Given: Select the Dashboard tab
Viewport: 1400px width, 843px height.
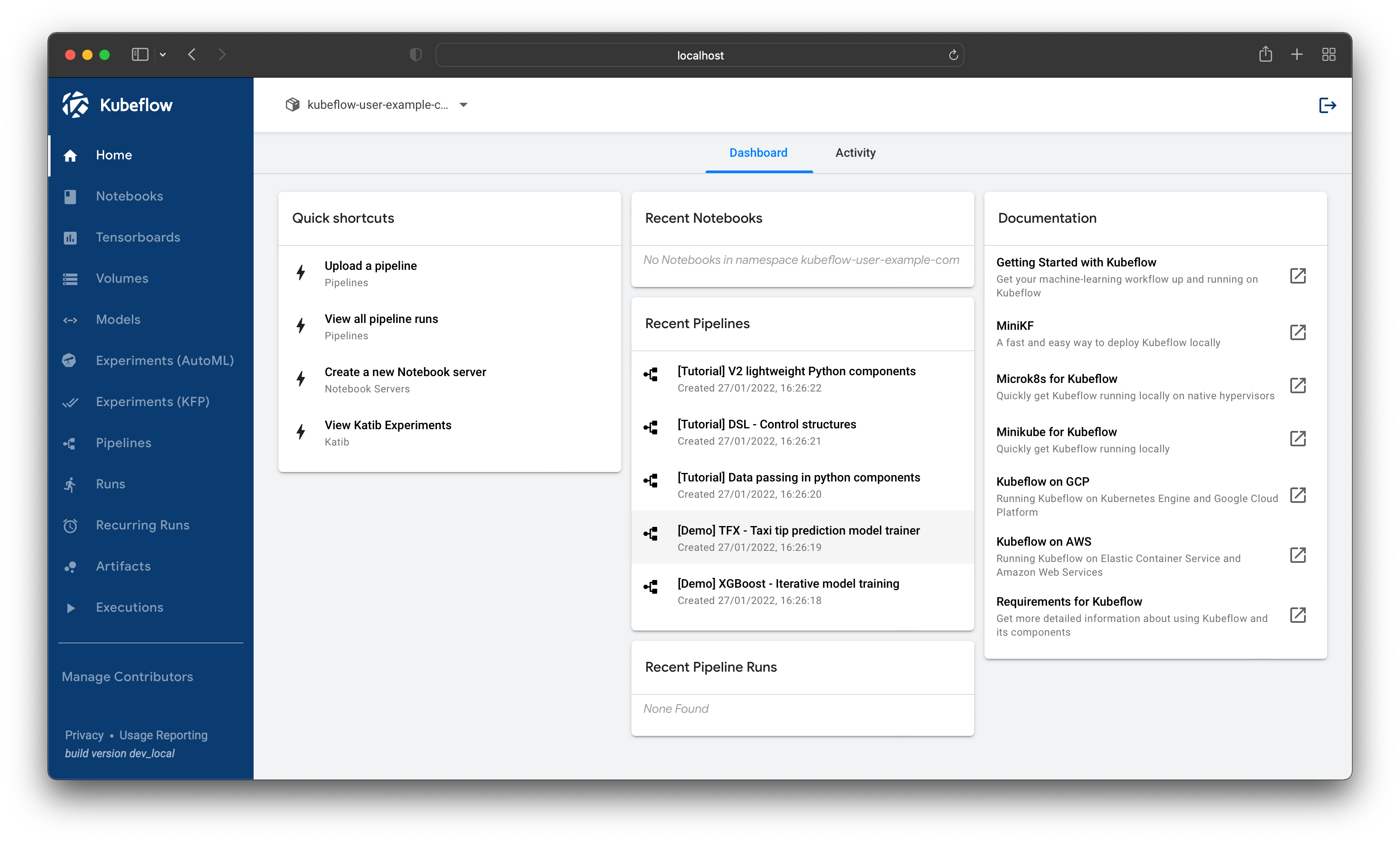Looking at the screenshot, I should click(x=758, y=152).
